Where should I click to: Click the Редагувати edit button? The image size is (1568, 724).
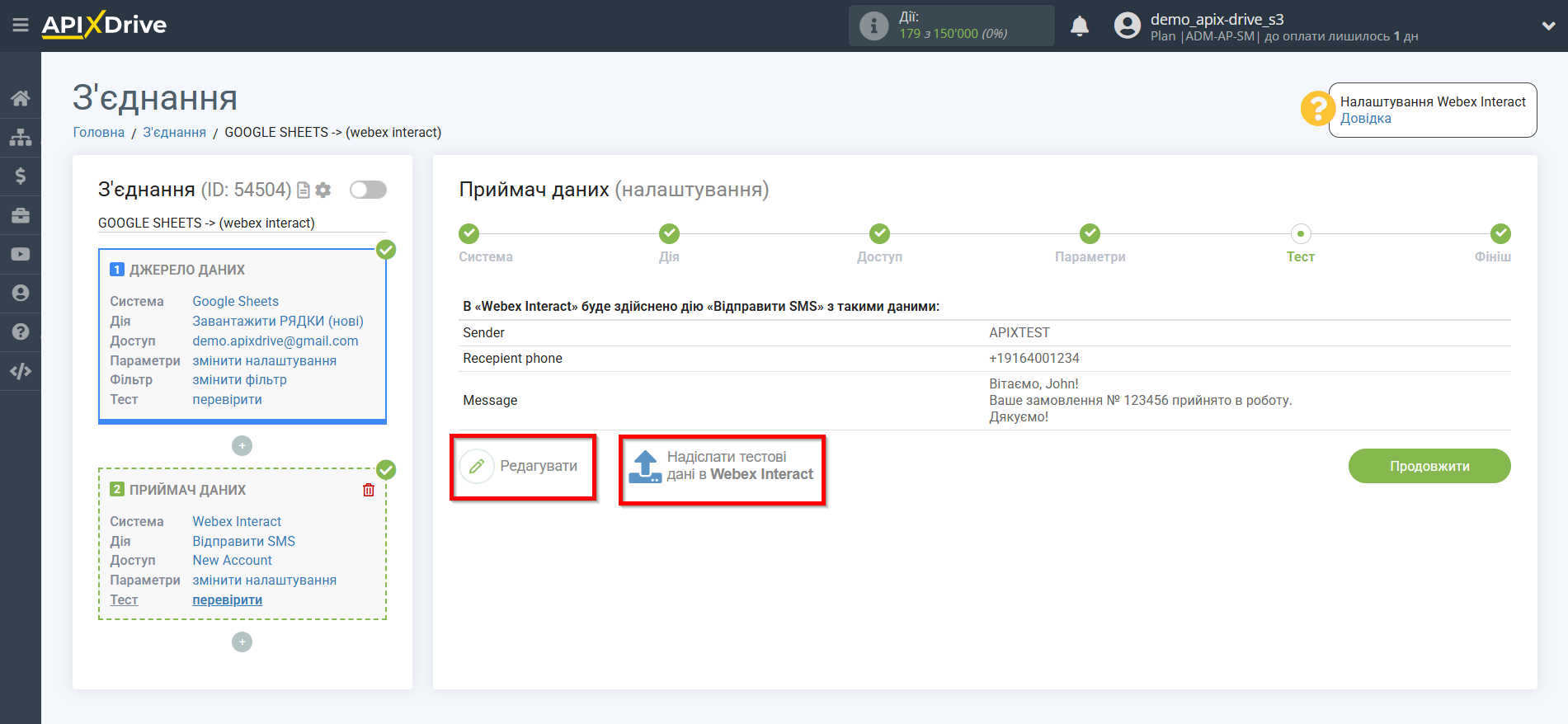pos(520,467)
